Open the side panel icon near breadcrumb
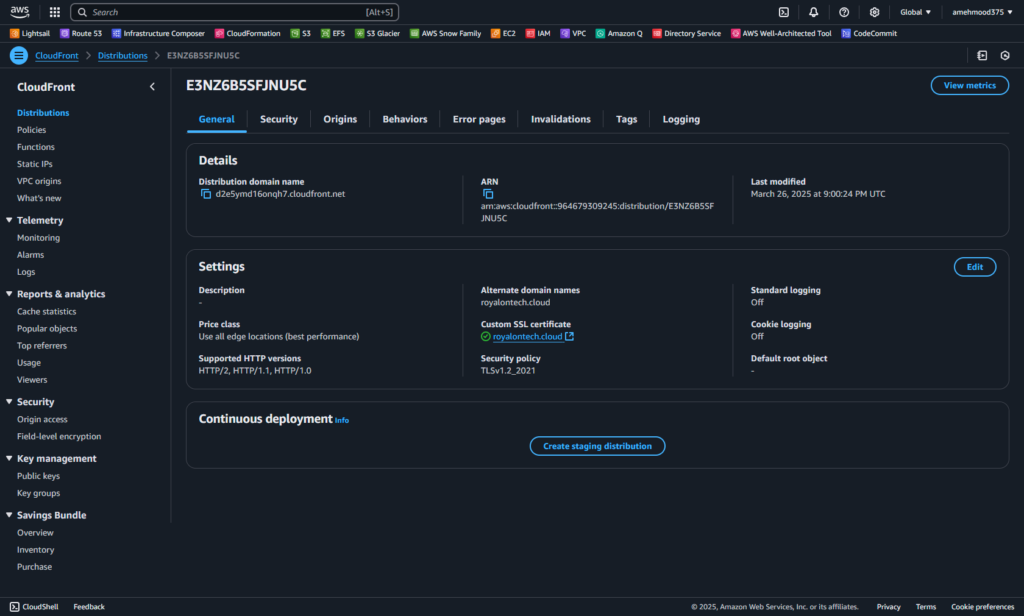 tap(982, 56)
